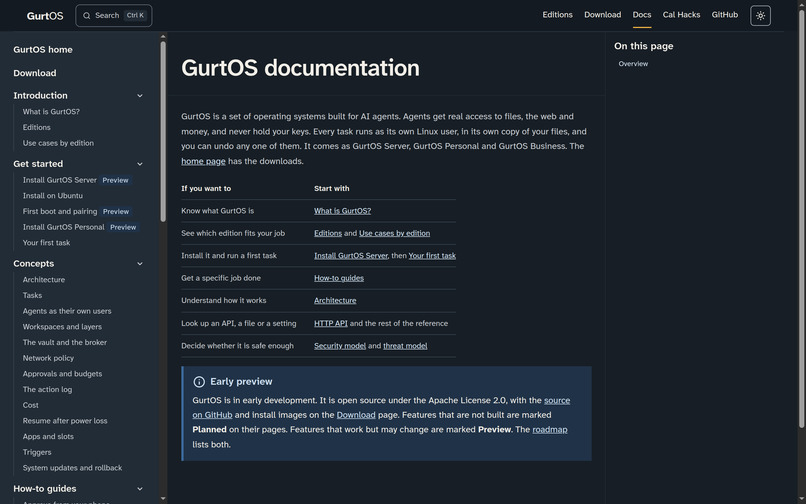Open Install on Ubuntu page
Image resolution: width=806 pixels, height=504 pixels.
point(52,195)
